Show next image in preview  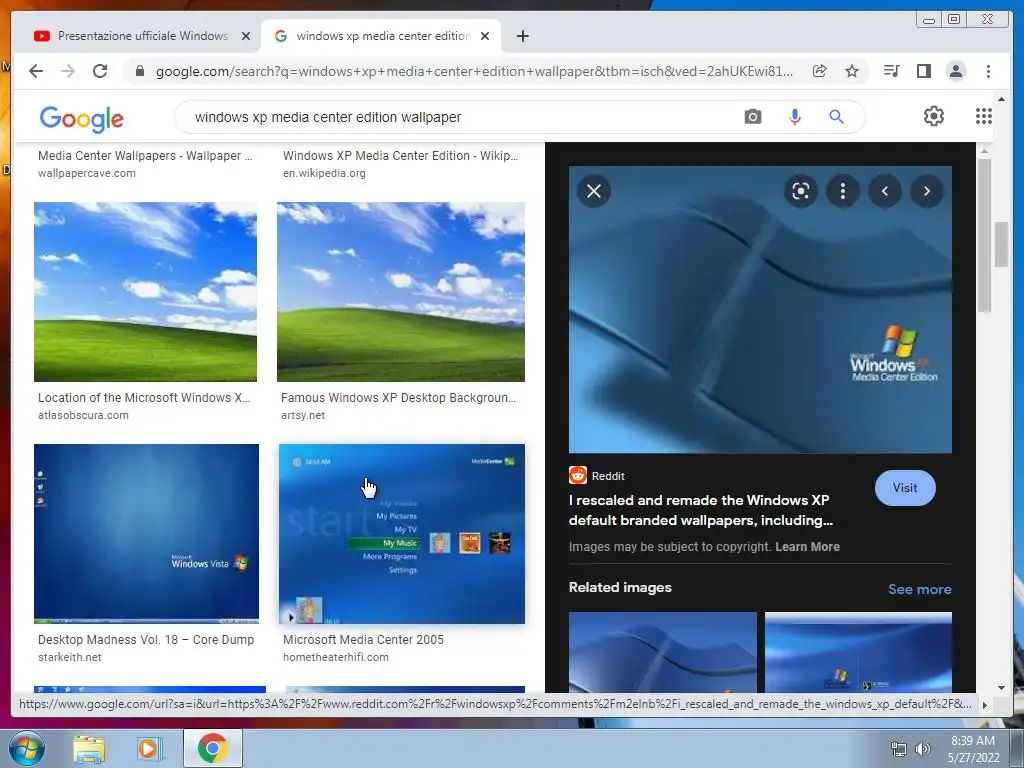(927, 191)
